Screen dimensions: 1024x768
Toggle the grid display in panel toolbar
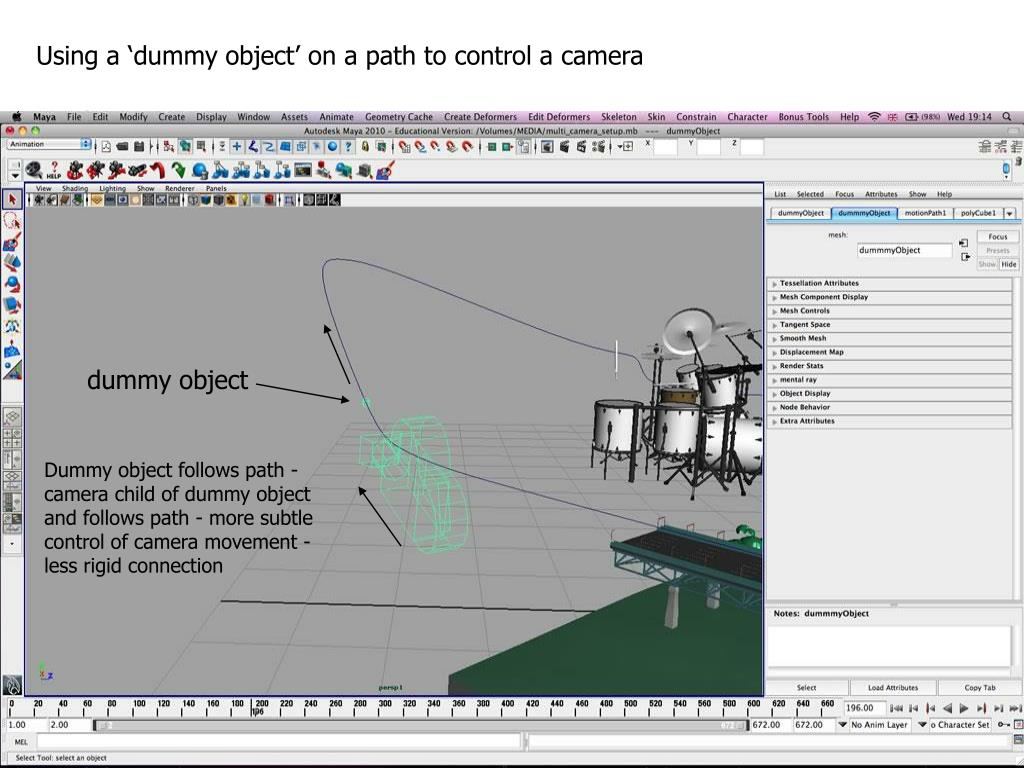pyautogui.click(x=97, y=200)
